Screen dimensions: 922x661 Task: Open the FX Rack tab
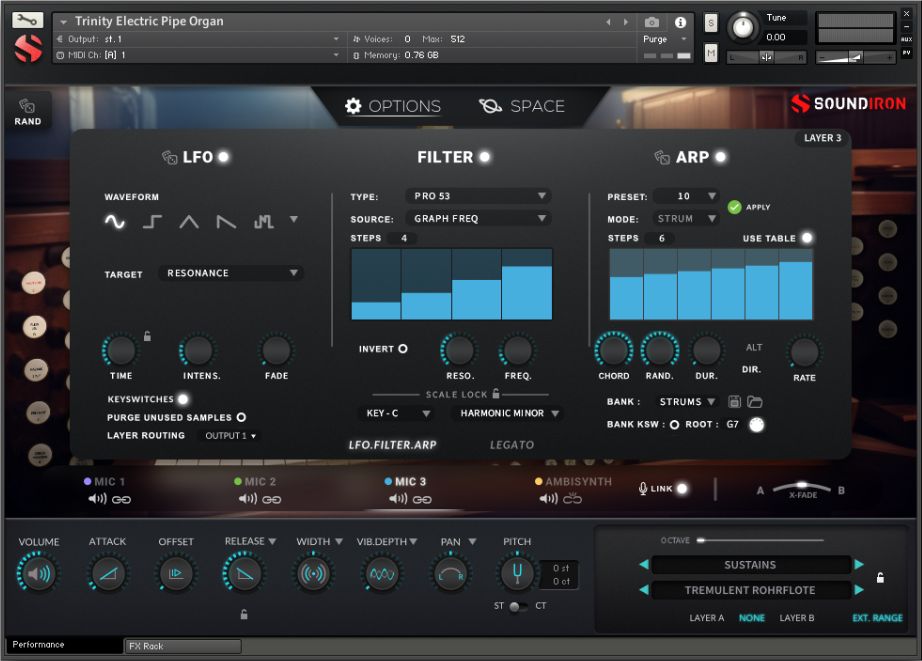(182, 646)
